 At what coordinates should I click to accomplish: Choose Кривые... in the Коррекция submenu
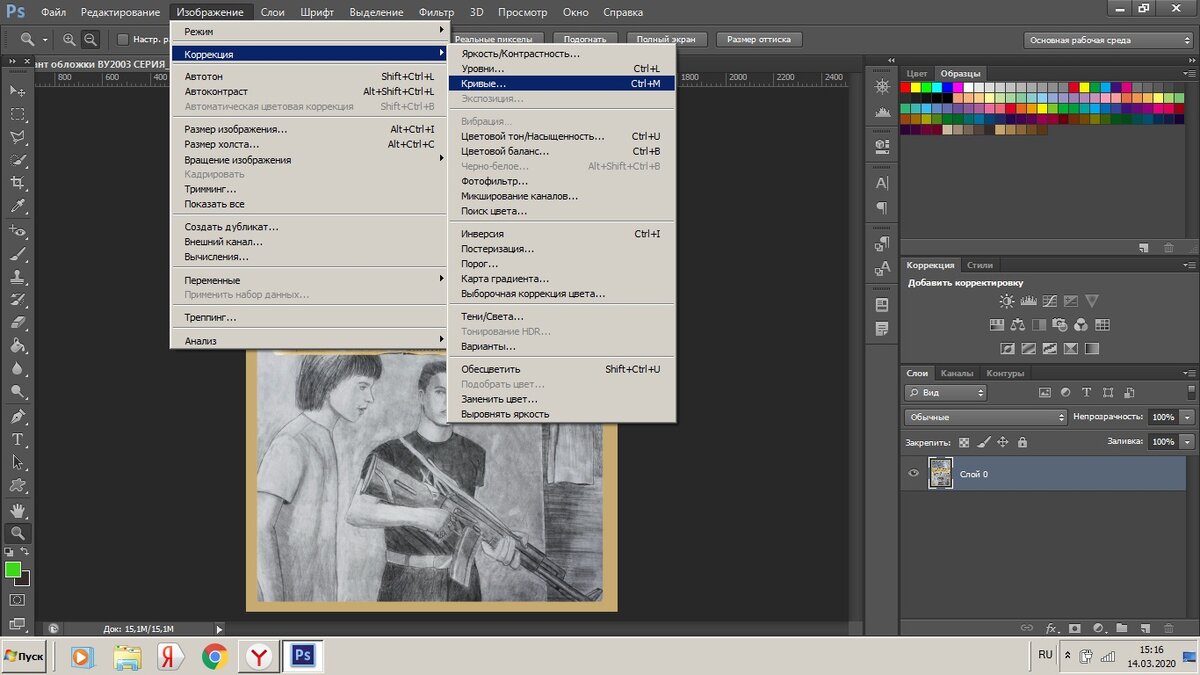point(484,84)
